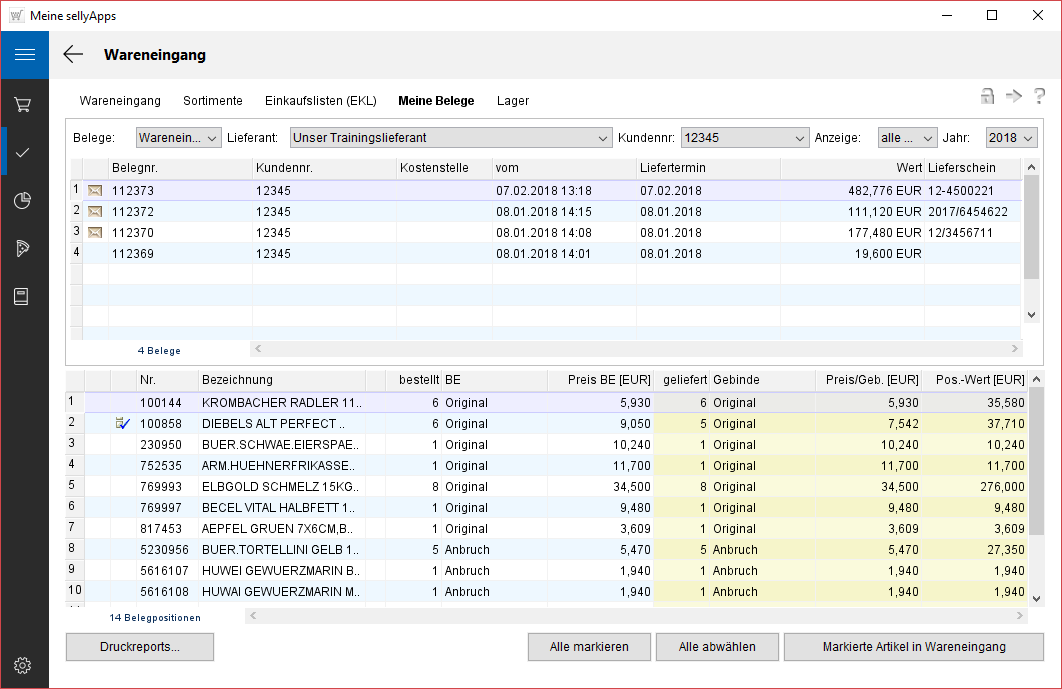The width and height of the screenshot is (1062, 689).
Task: Click the Alle markieren button
Action: (589, 647)
